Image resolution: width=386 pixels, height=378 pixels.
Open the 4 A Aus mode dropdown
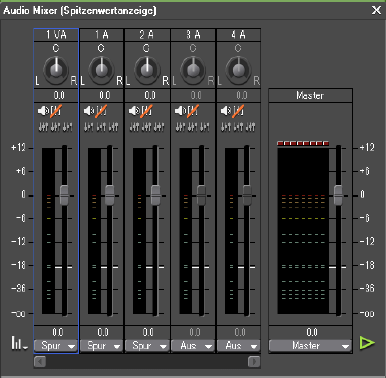pos(238,346)
